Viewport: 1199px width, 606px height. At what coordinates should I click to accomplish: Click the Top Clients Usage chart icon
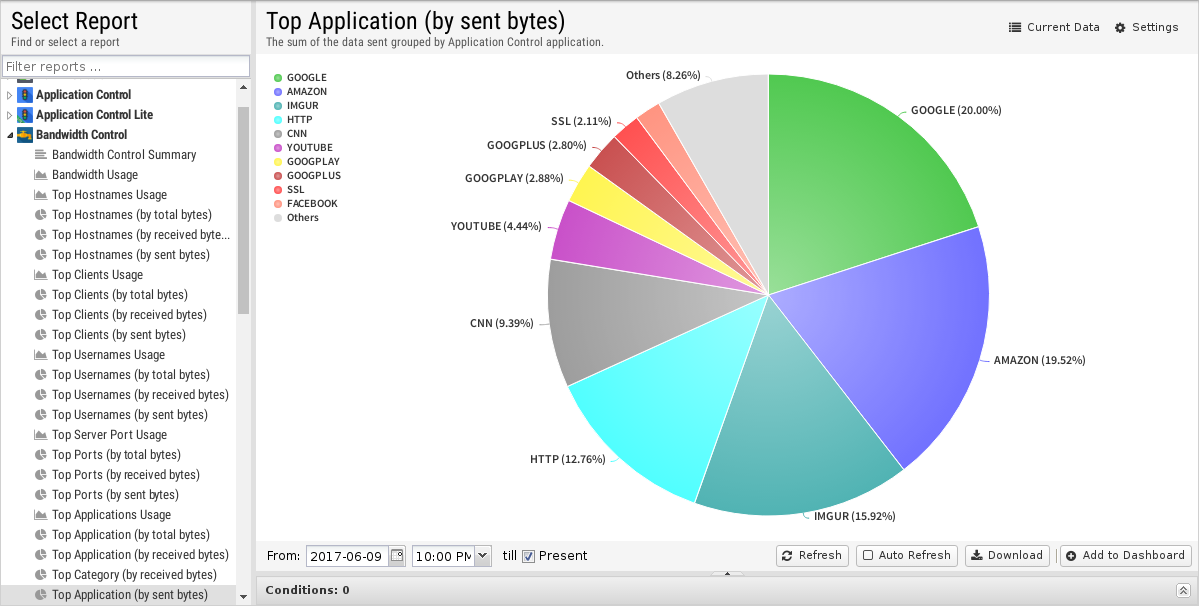tap(41, 275)
